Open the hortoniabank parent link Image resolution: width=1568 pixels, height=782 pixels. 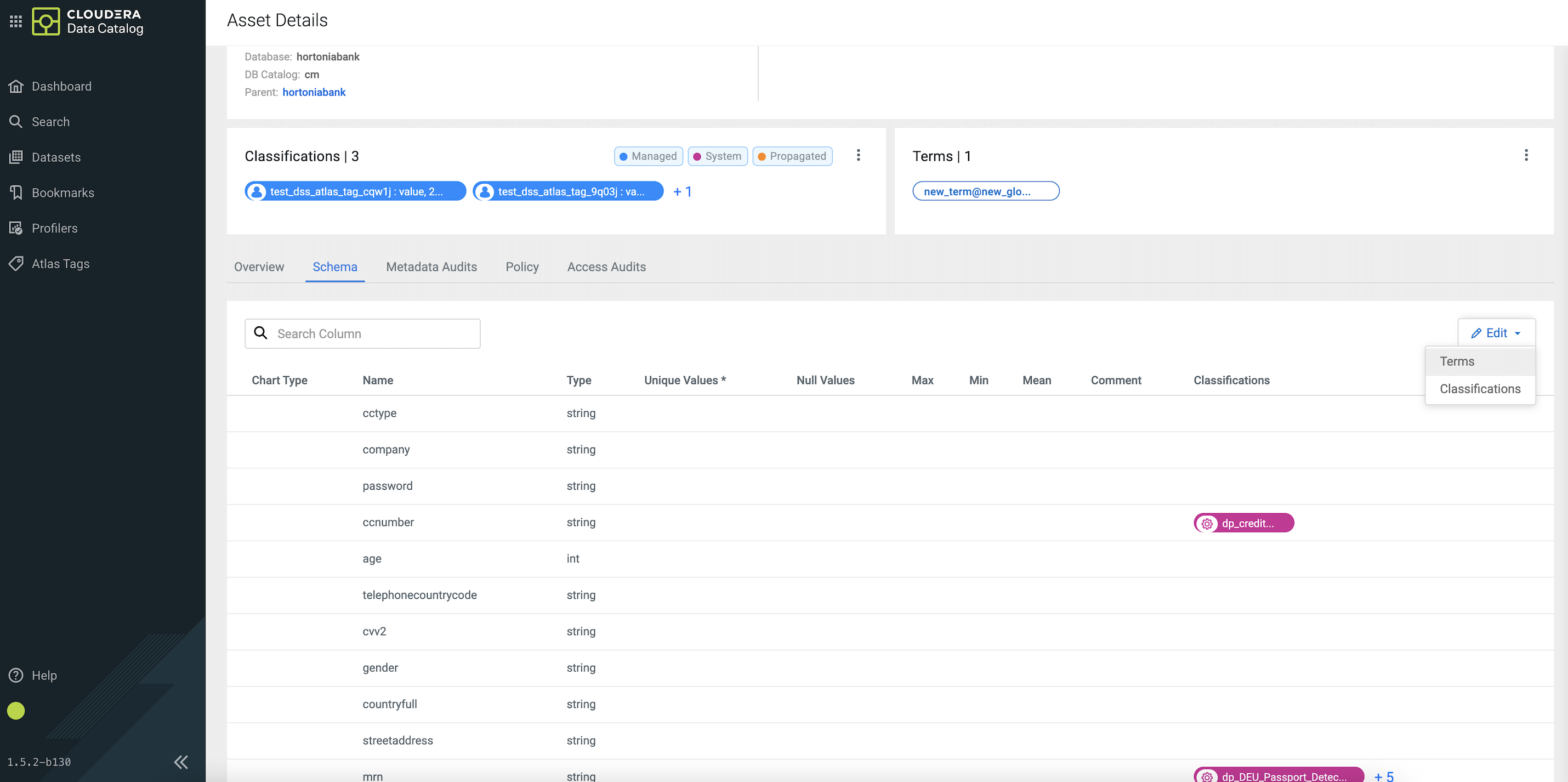pyautogui.click(x=314, y=93)
